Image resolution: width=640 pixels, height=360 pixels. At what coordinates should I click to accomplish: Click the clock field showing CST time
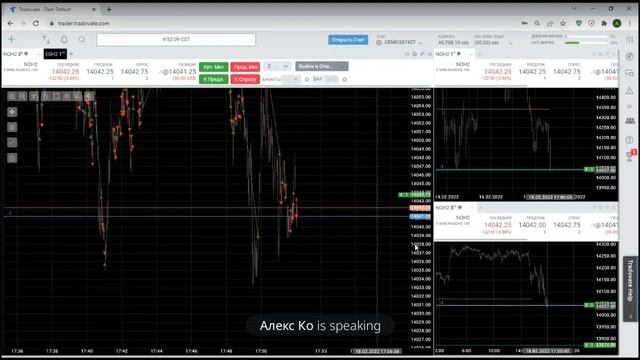pyautogui.click(x=176, y=40)
